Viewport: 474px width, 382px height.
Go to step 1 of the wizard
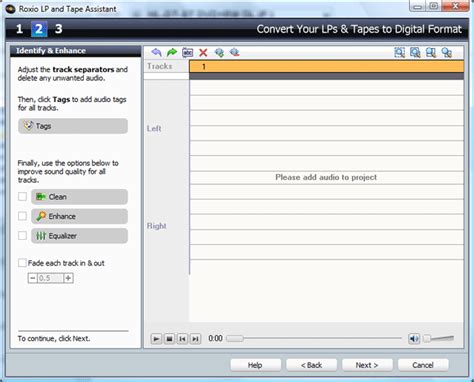[x=19, y=29]
